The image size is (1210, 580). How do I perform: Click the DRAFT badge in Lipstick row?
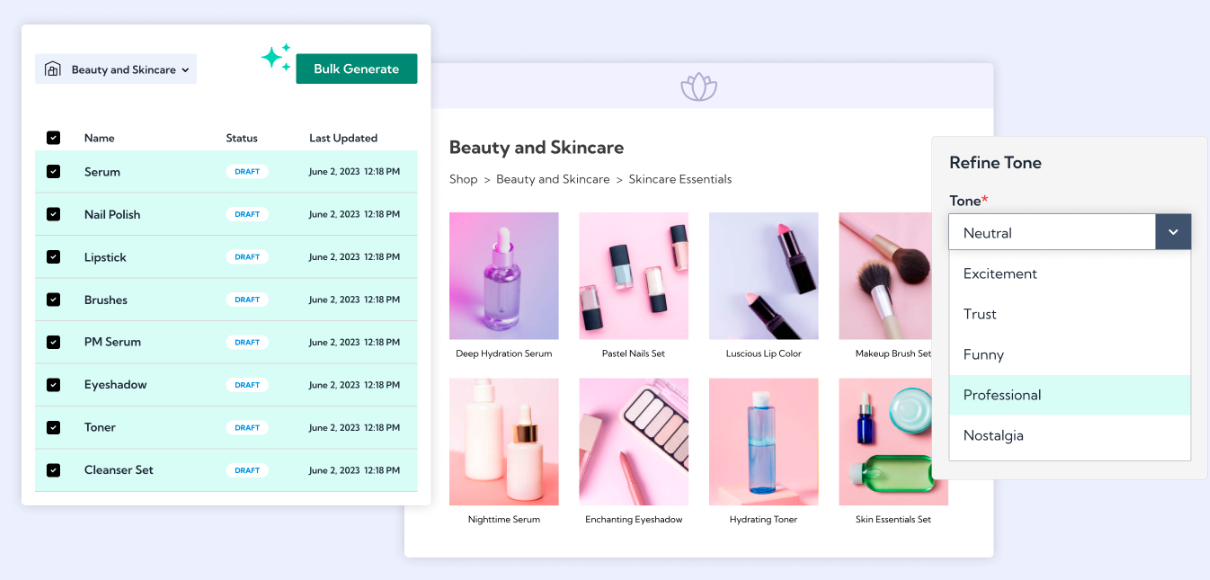point(247,257)
